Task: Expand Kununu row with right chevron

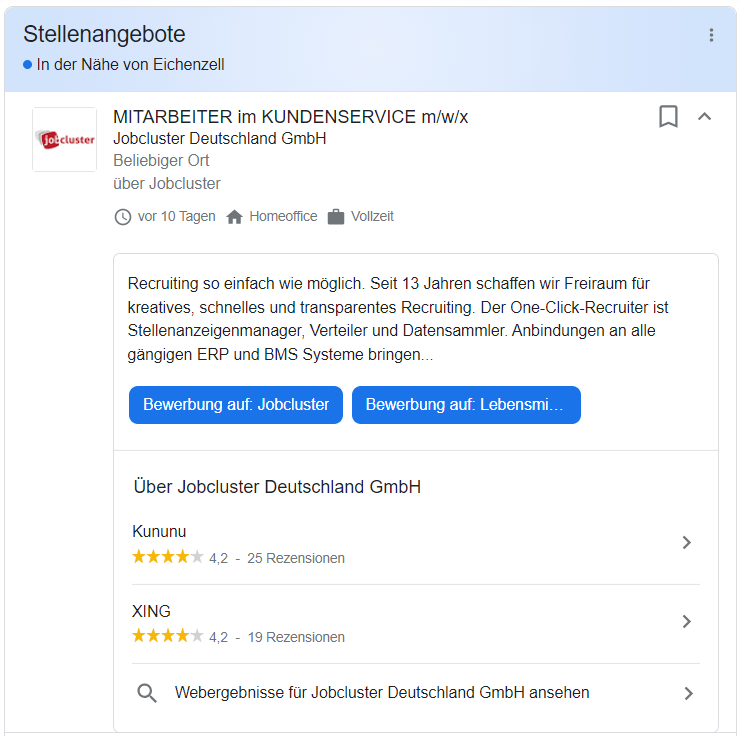Action: click(x=686, y=543)
